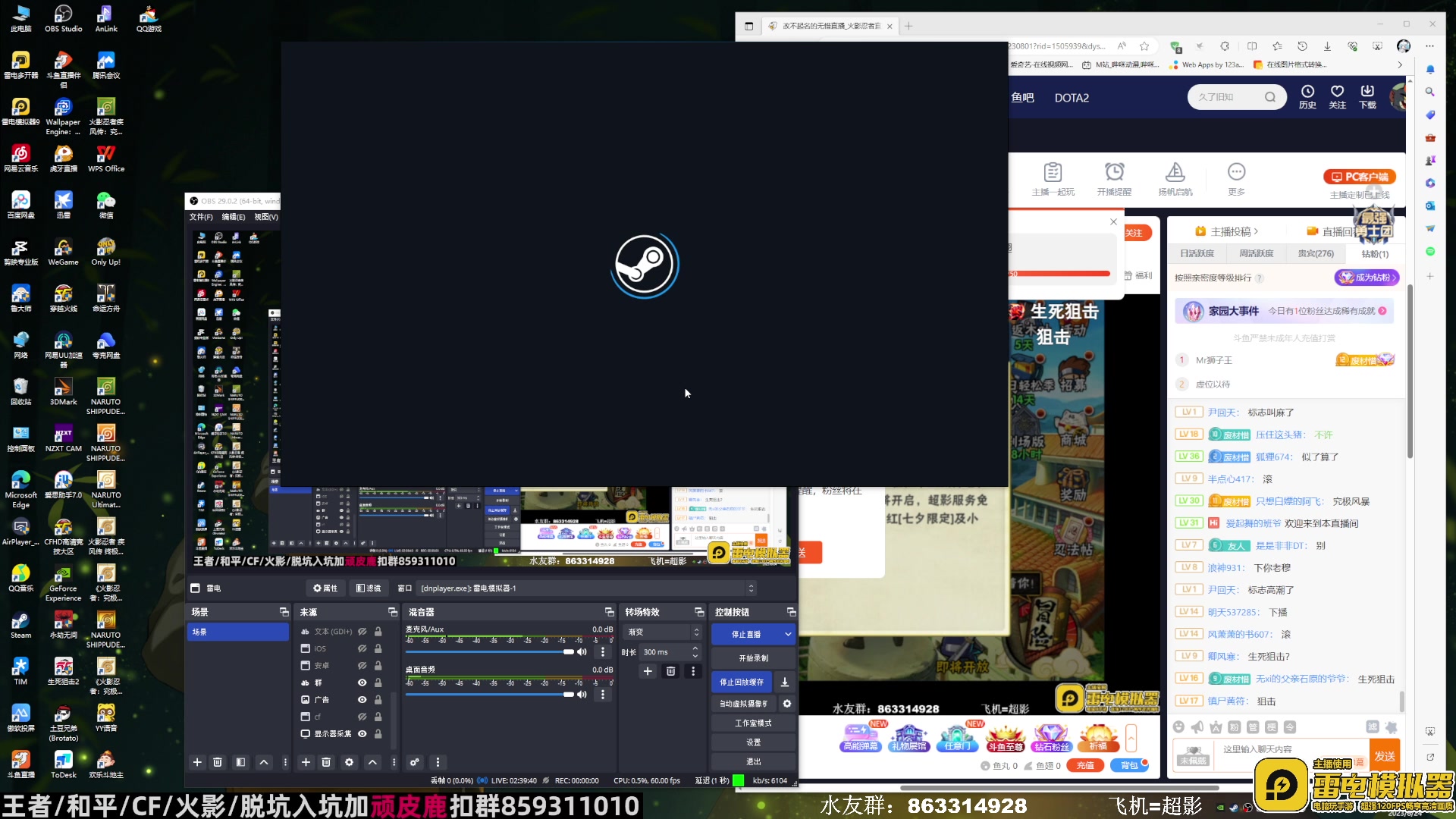
Task: Open 扬帆启航 sailboat feature
Action: point(1175,179)
